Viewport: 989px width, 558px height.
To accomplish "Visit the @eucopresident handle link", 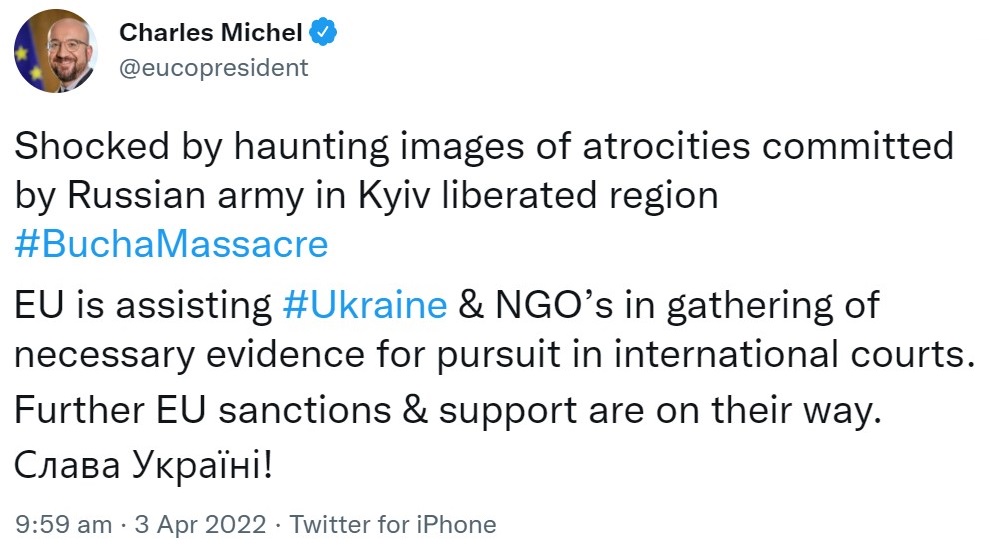I will click(214, 67).
